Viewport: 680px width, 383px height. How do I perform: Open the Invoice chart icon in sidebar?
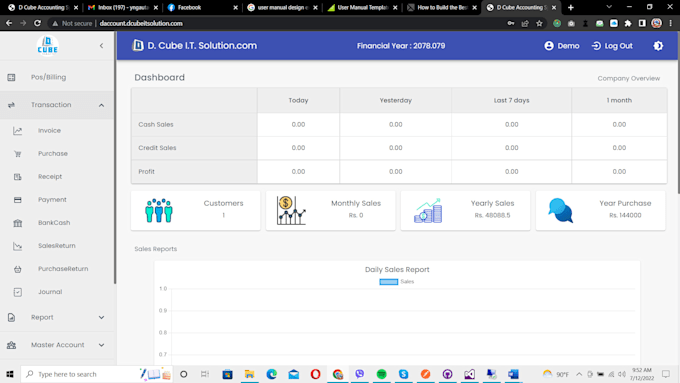coord(17,131)
